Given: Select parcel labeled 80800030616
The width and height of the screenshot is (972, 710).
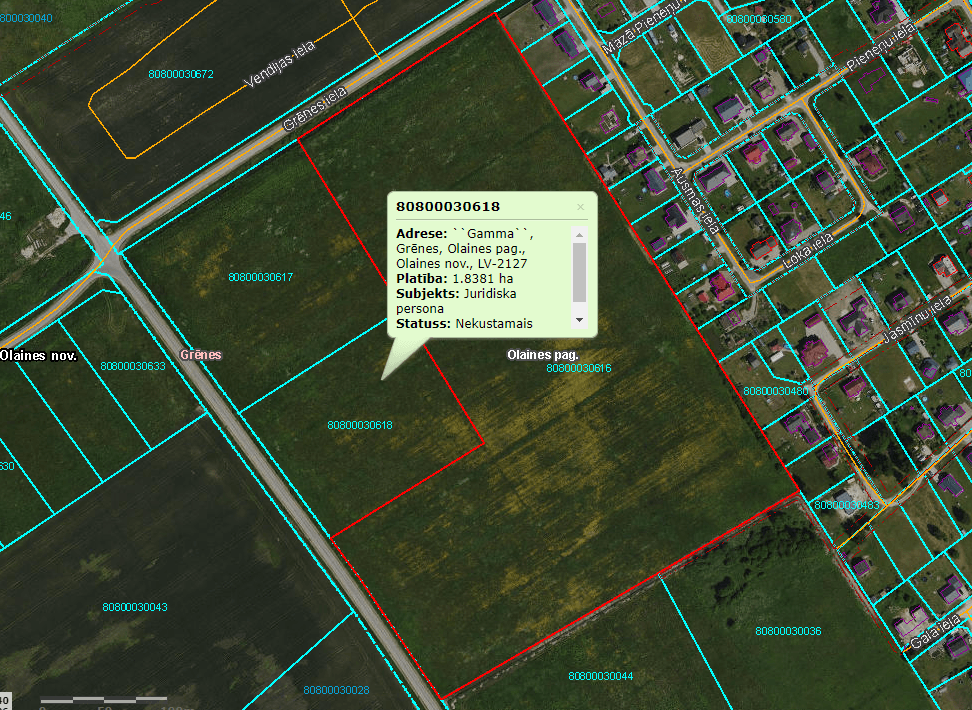Looking at the screenshot, I should [x=578, y=369].
